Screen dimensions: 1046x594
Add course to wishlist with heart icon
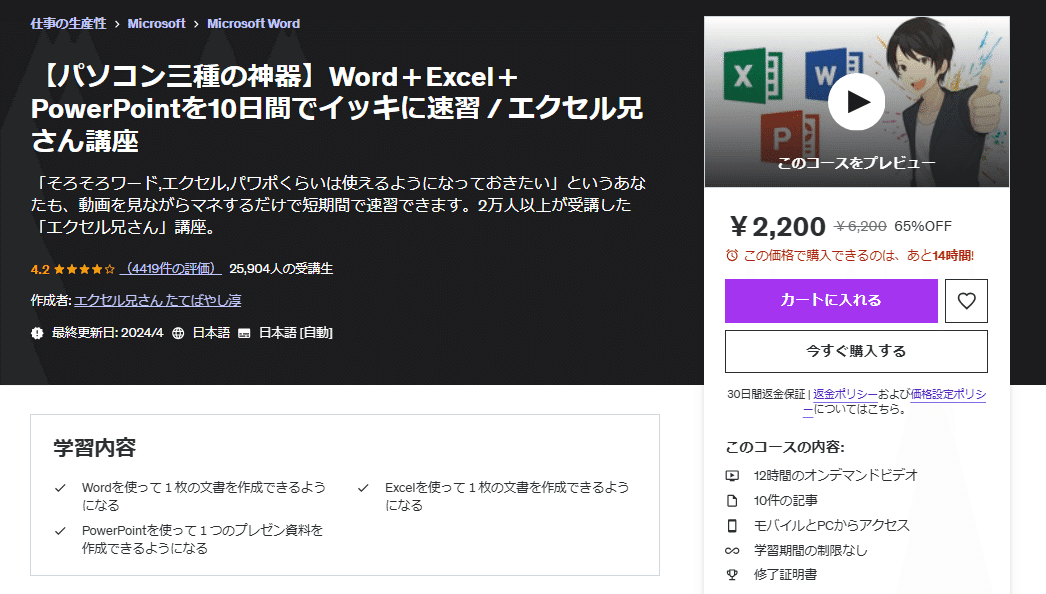[x=966, y=301]
